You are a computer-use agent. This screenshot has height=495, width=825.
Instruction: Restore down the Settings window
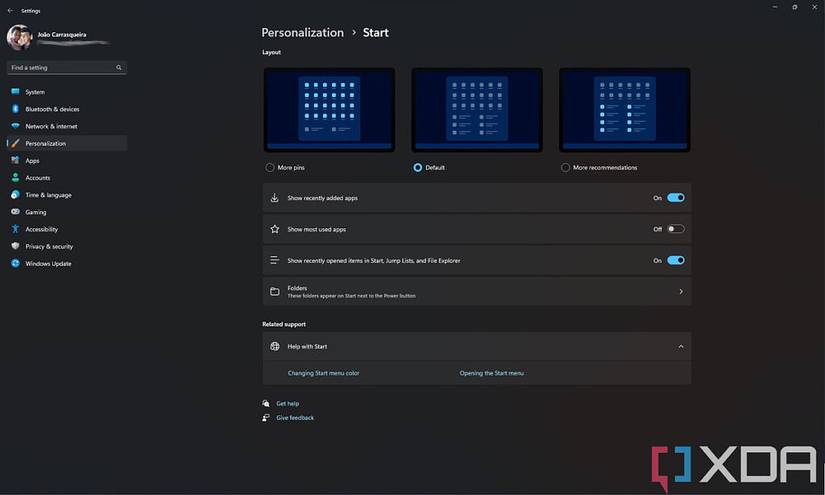(x=794, y=7)
